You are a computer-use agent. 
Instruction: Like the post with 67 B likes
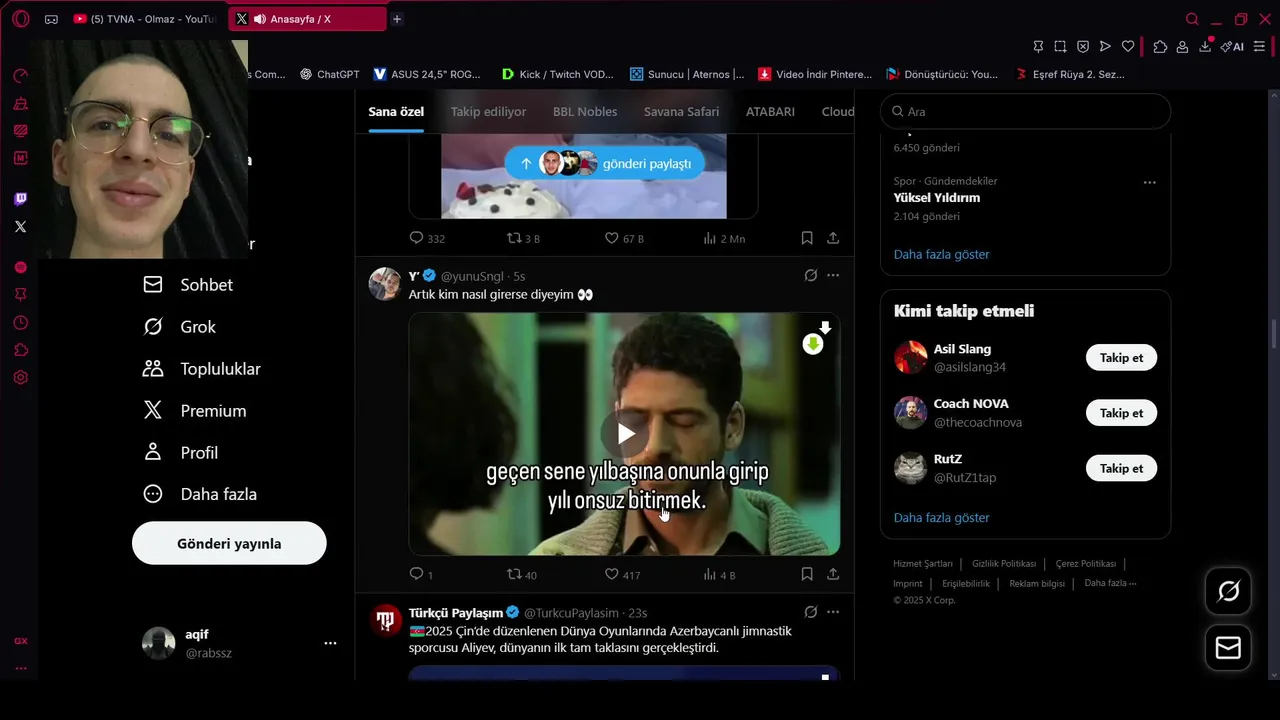[624, 238]
